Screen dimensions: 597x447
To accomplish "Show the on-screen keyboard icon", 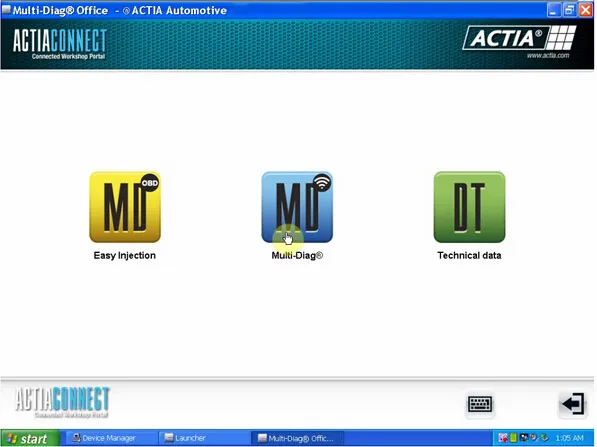I will pyautogui.click(x=480, y=404).
